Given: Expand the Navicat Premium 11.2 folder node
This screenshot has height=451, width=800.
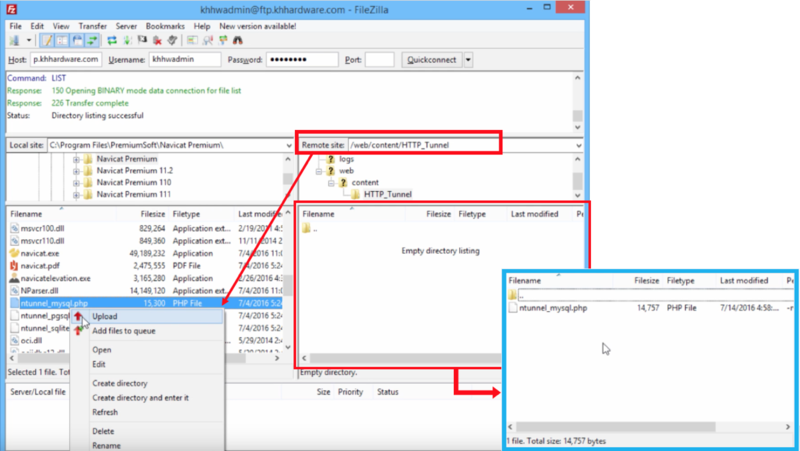Looking at the screenshot, I should [x=76, y=171].
